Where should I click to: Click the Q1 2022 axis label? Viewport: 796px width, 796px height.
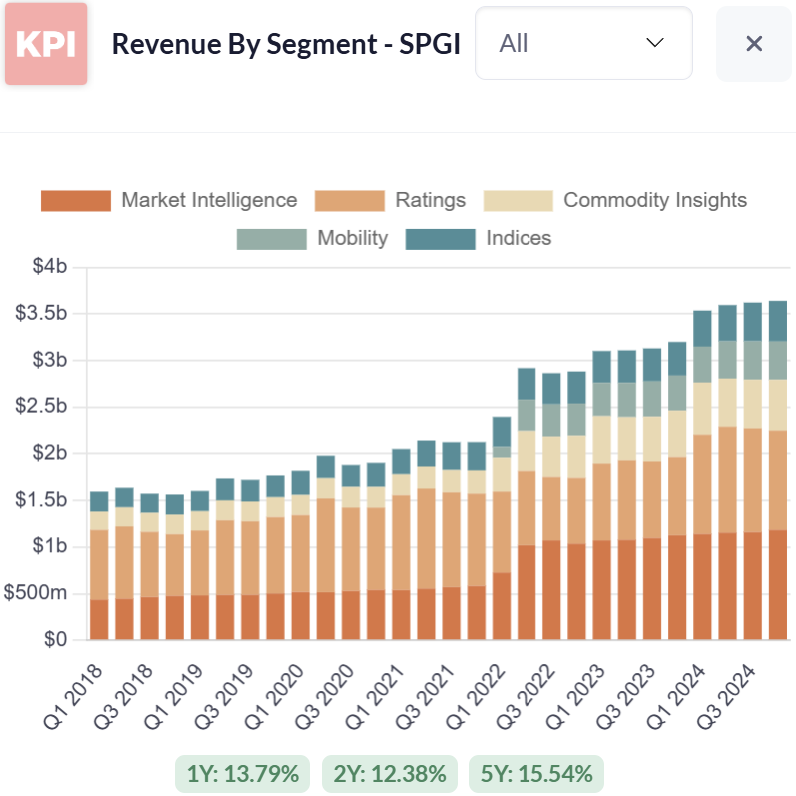[x=476, y=696]
